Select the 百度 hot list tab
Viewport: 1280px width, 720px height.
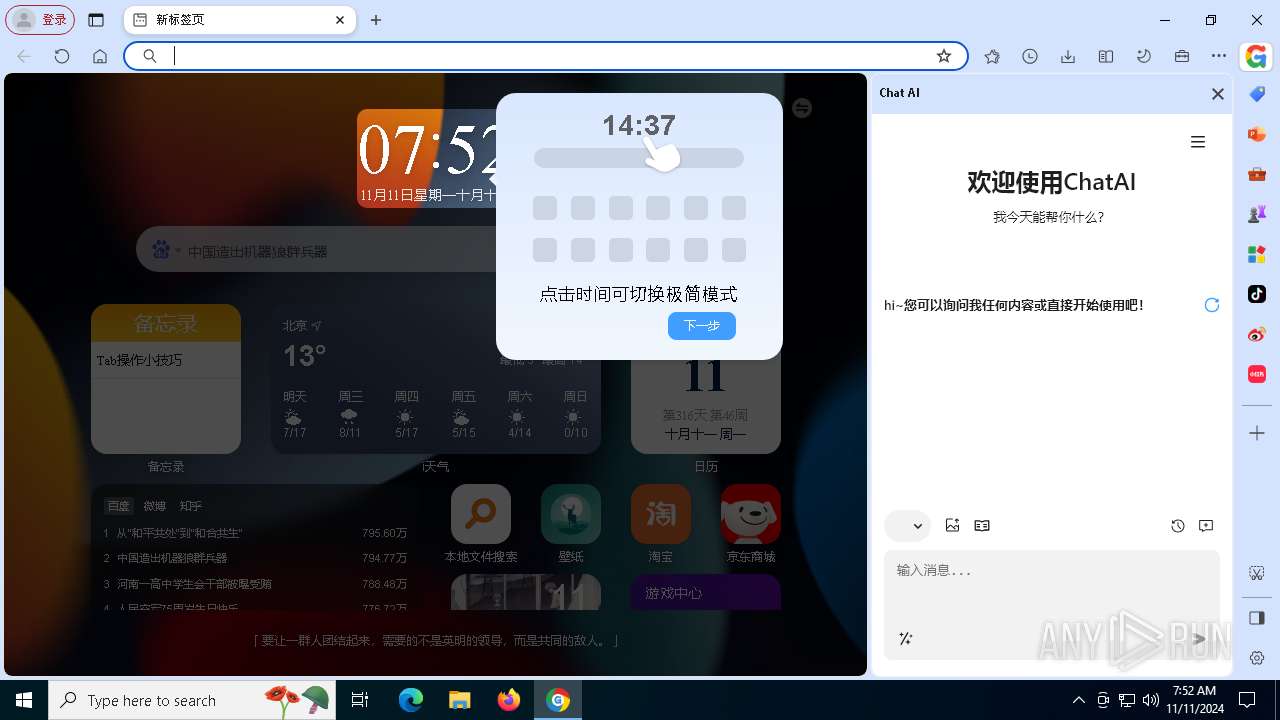point(118,506)
